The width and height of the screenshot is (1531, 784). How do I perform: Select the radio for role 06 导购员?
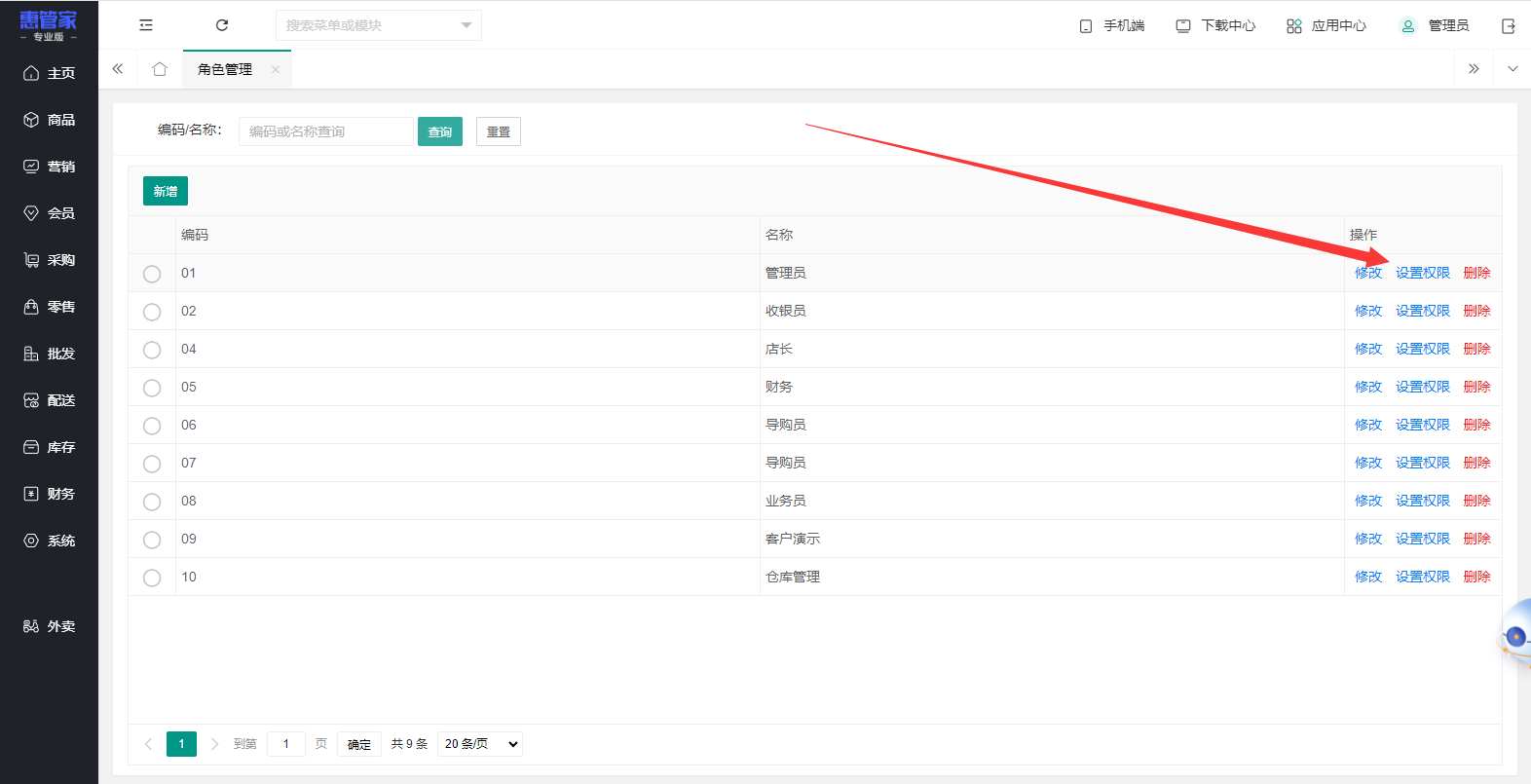(x=152, y=426)
